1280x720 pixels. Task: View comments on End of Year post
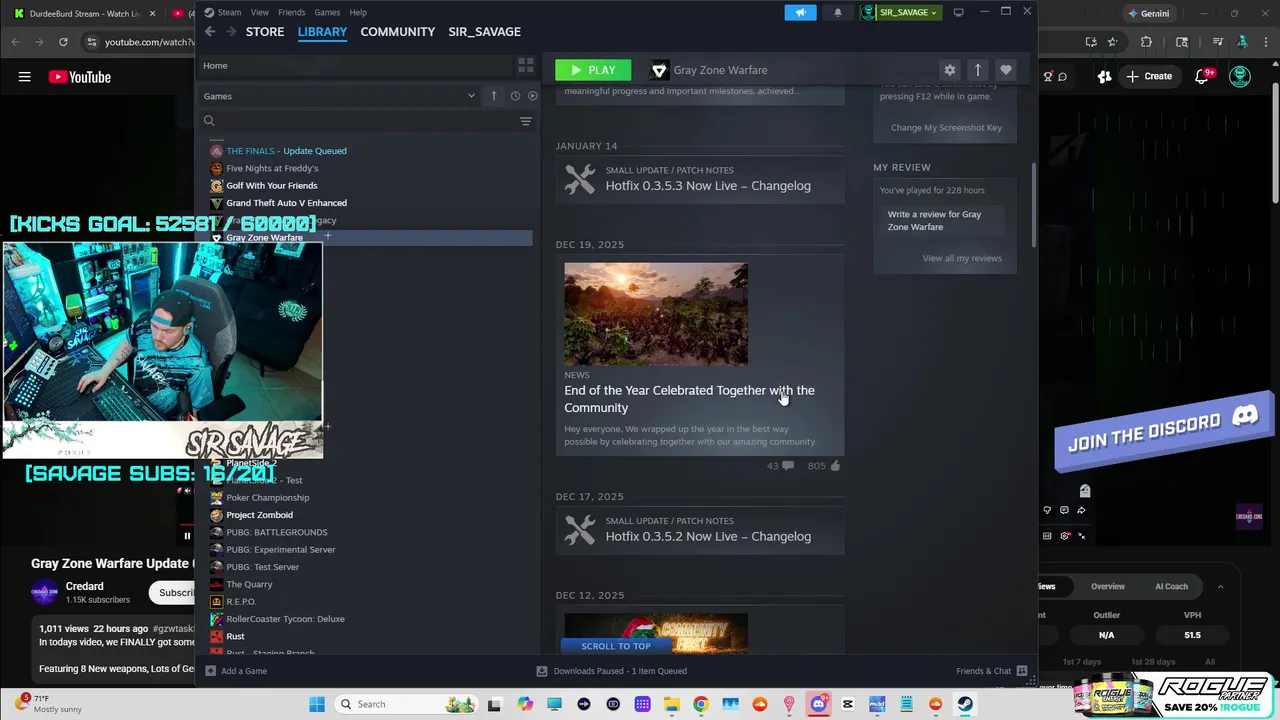780,466
